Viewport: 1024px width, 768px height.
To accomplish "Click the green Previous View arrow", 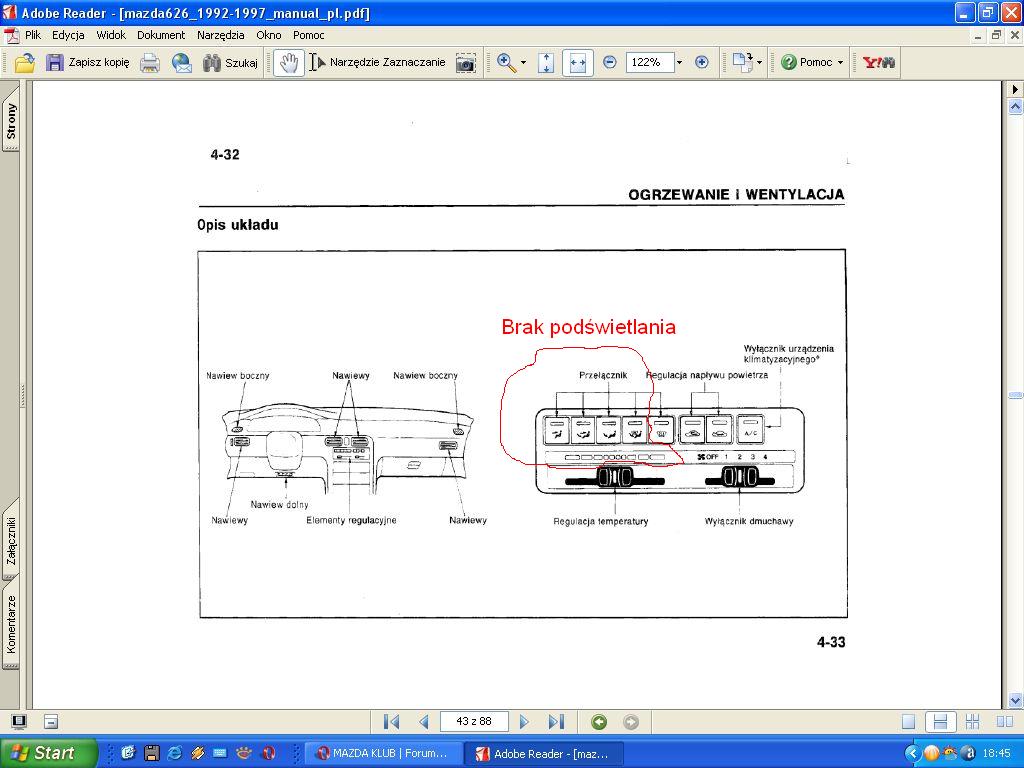I will pos(599,722).
